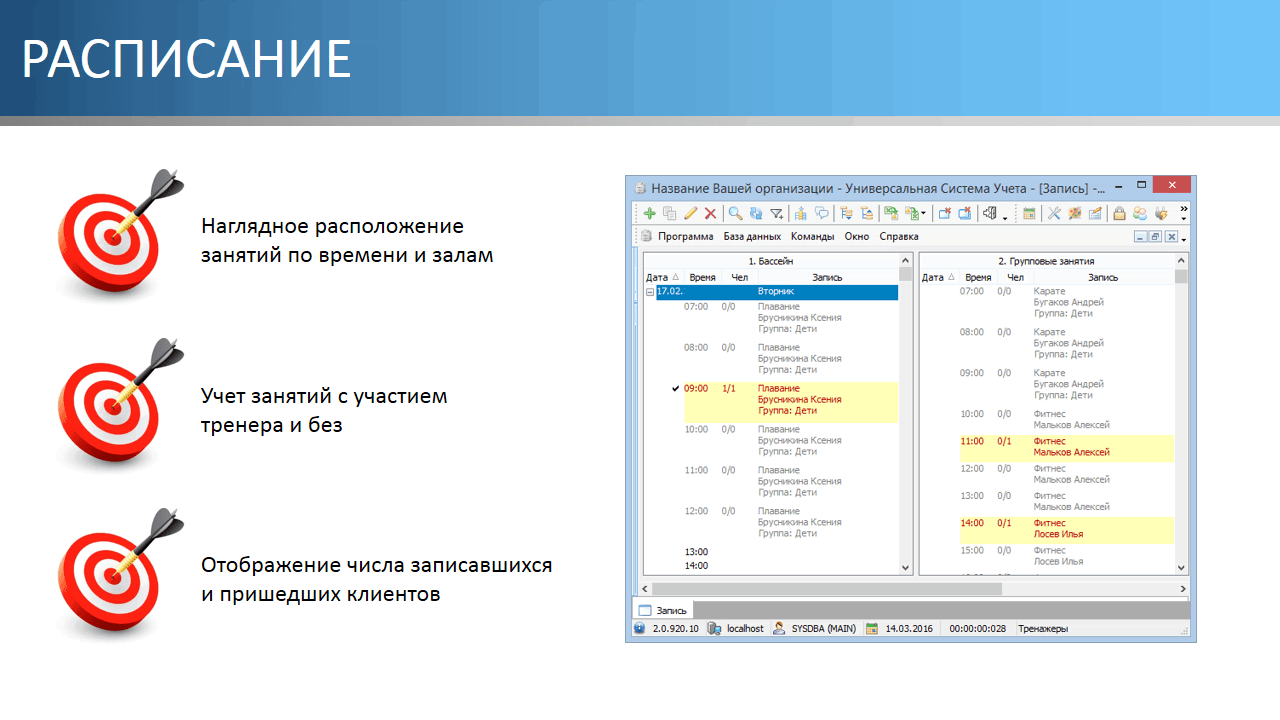Click the Групповые занятия vertical scrollbar thumb
Image resolution: width=1280 pixels, height=720 pixels.
click(x=1181, y=277)
